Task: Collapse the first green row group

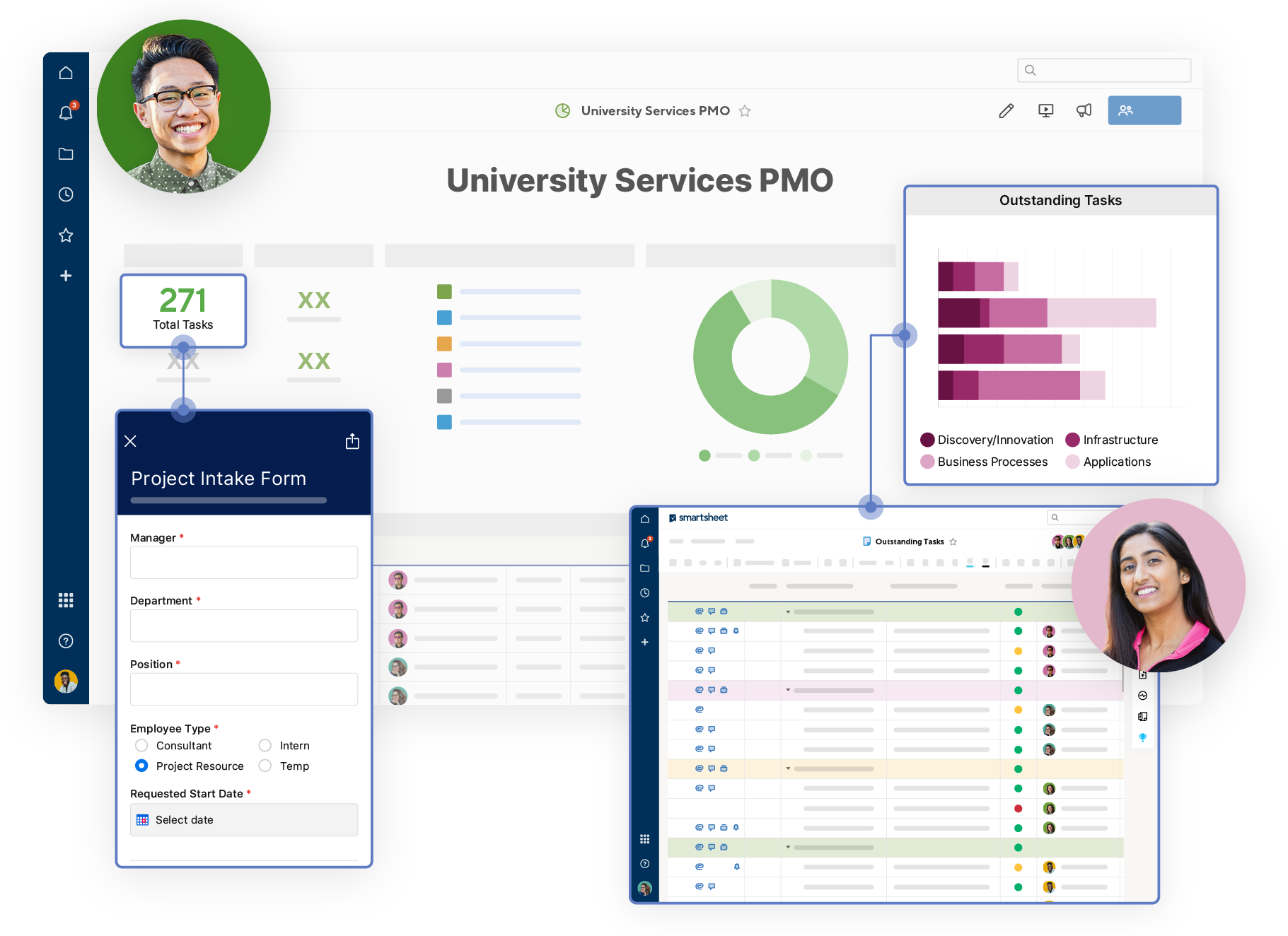Action: 788,612
